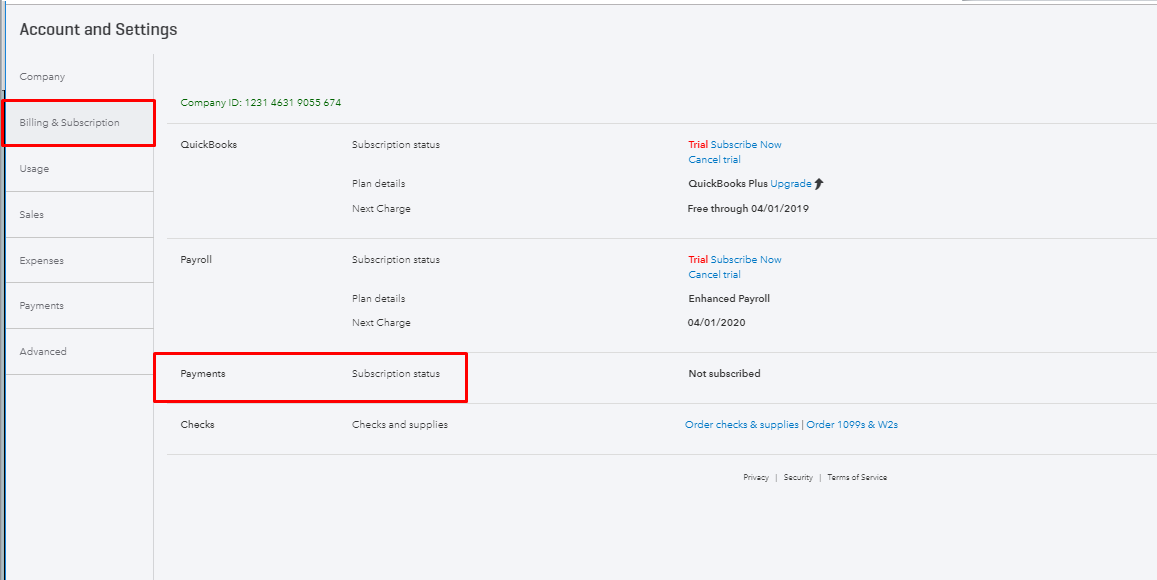The height and width of the screenshot is (580, 1157).
Task: Click Subscribe Now for Payroll
Action: tap(746, 259)
